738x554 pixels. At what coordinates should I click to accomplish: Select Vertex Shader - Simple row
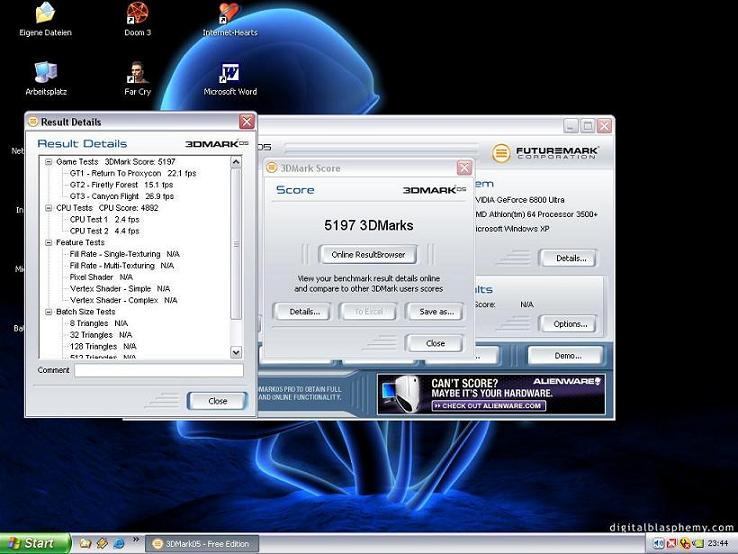coord(120,289)
